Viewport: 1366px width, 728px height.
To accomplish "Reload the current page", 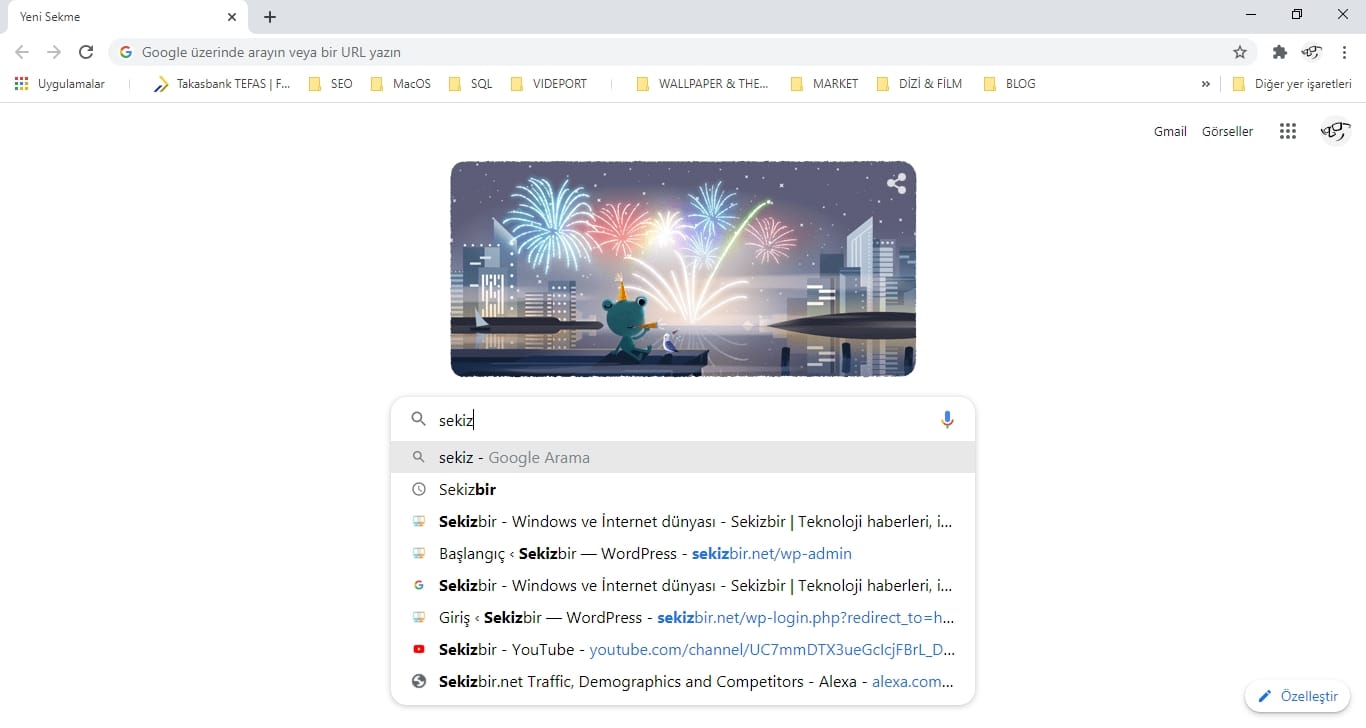I will coord(86,52).
